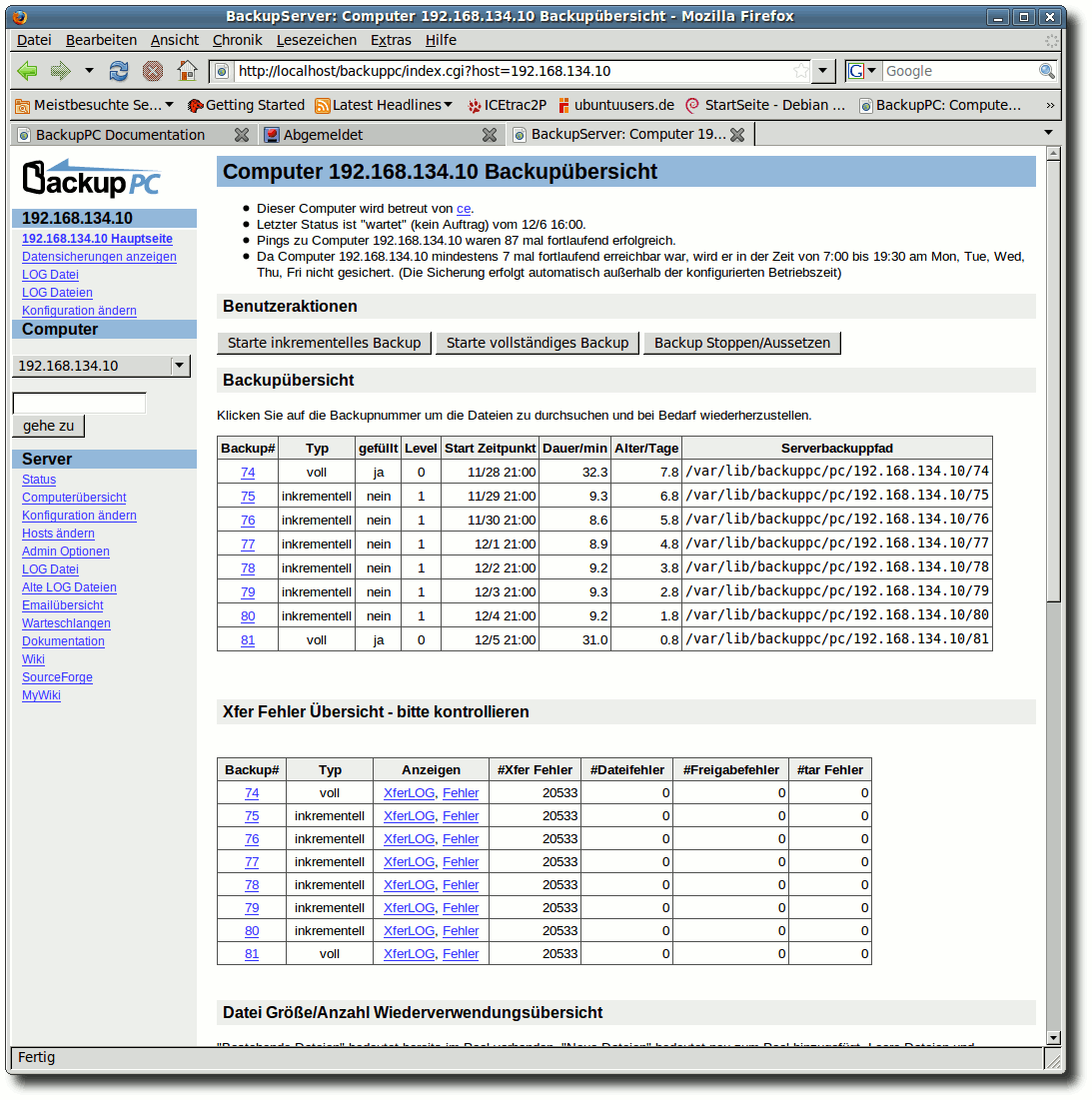
Task: Switch to BackupPC Documentation tab
Action: click(x=121, y=135)
